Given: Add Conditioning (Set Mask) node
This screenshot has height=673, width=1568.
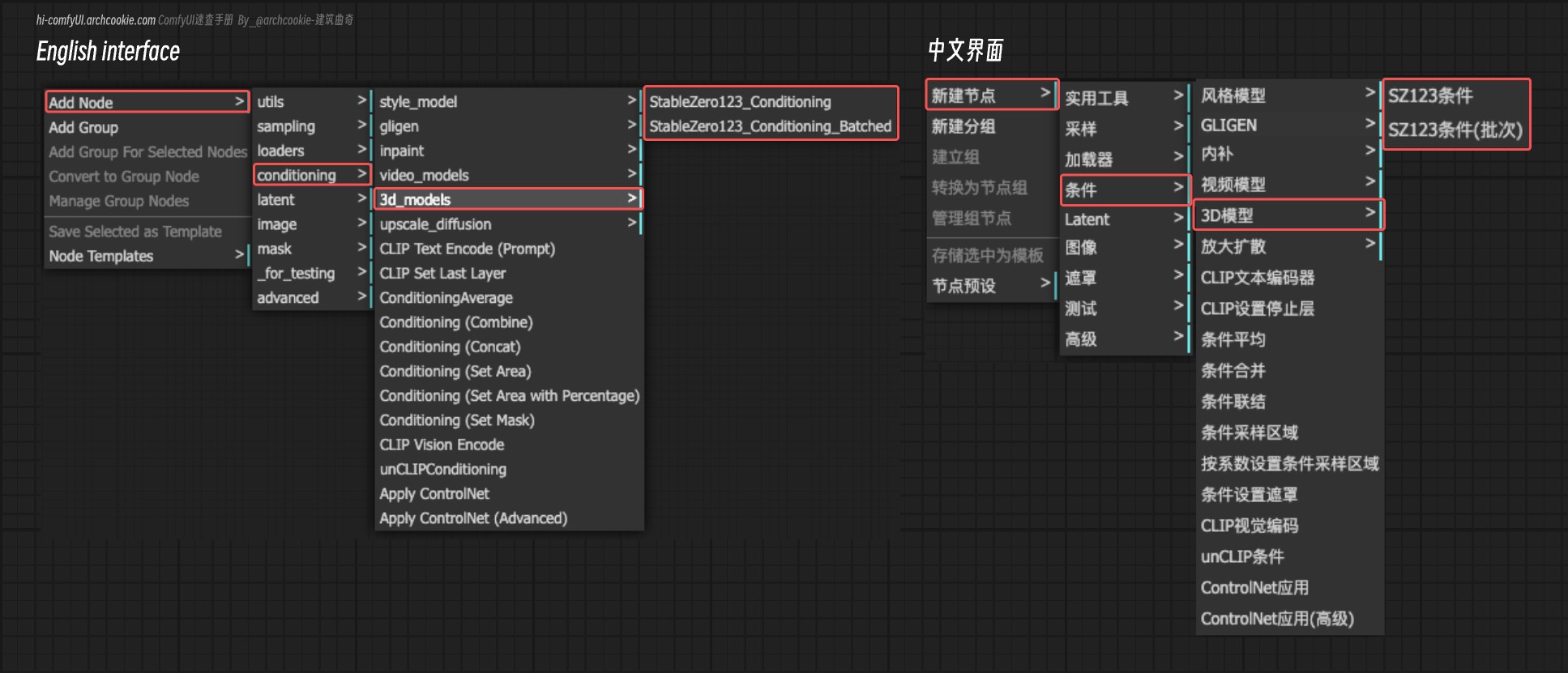Looking at the screenshot, I should click(509, 420).
